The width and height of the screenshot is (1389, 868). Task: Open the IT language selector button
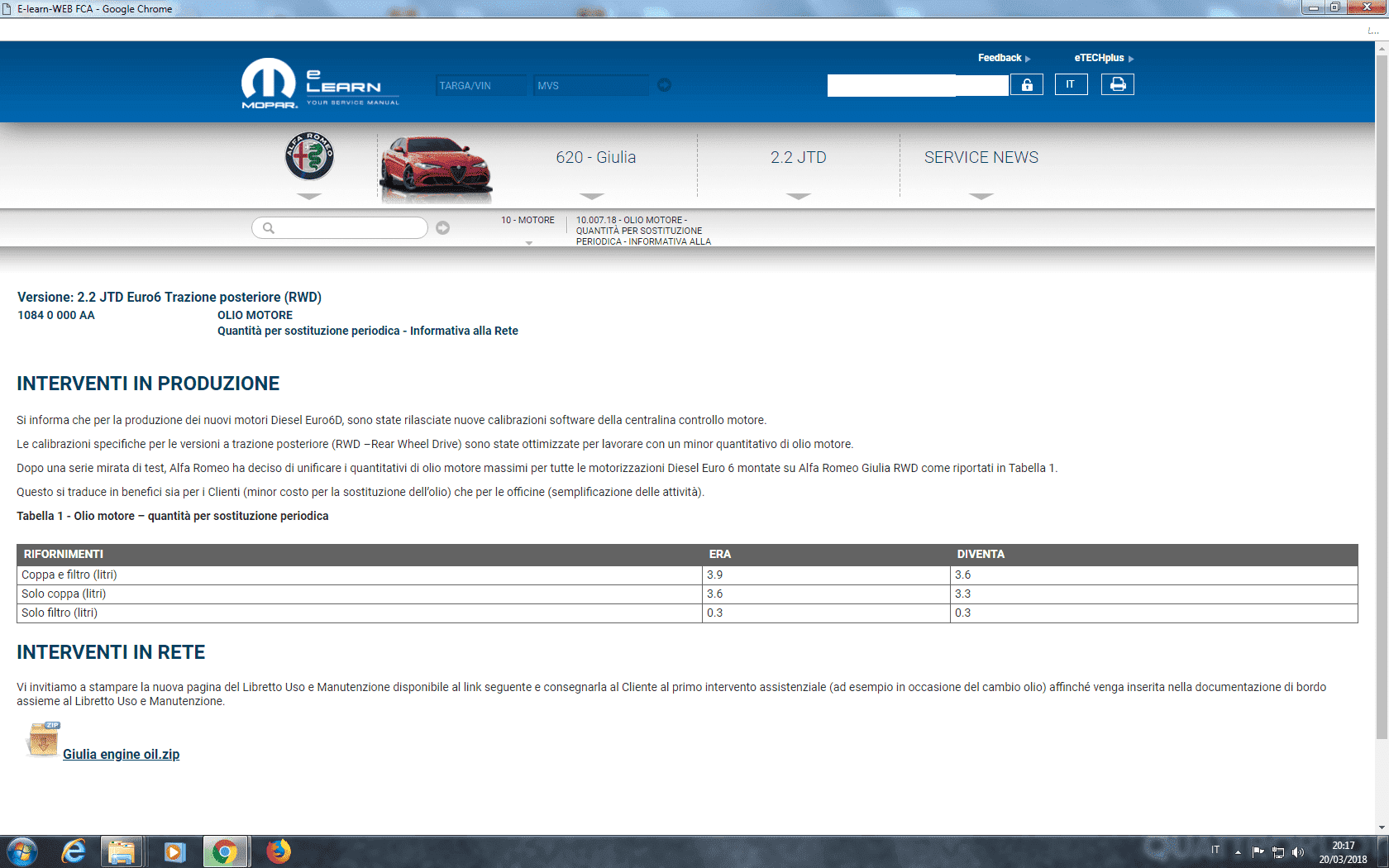pos(1071,84)
